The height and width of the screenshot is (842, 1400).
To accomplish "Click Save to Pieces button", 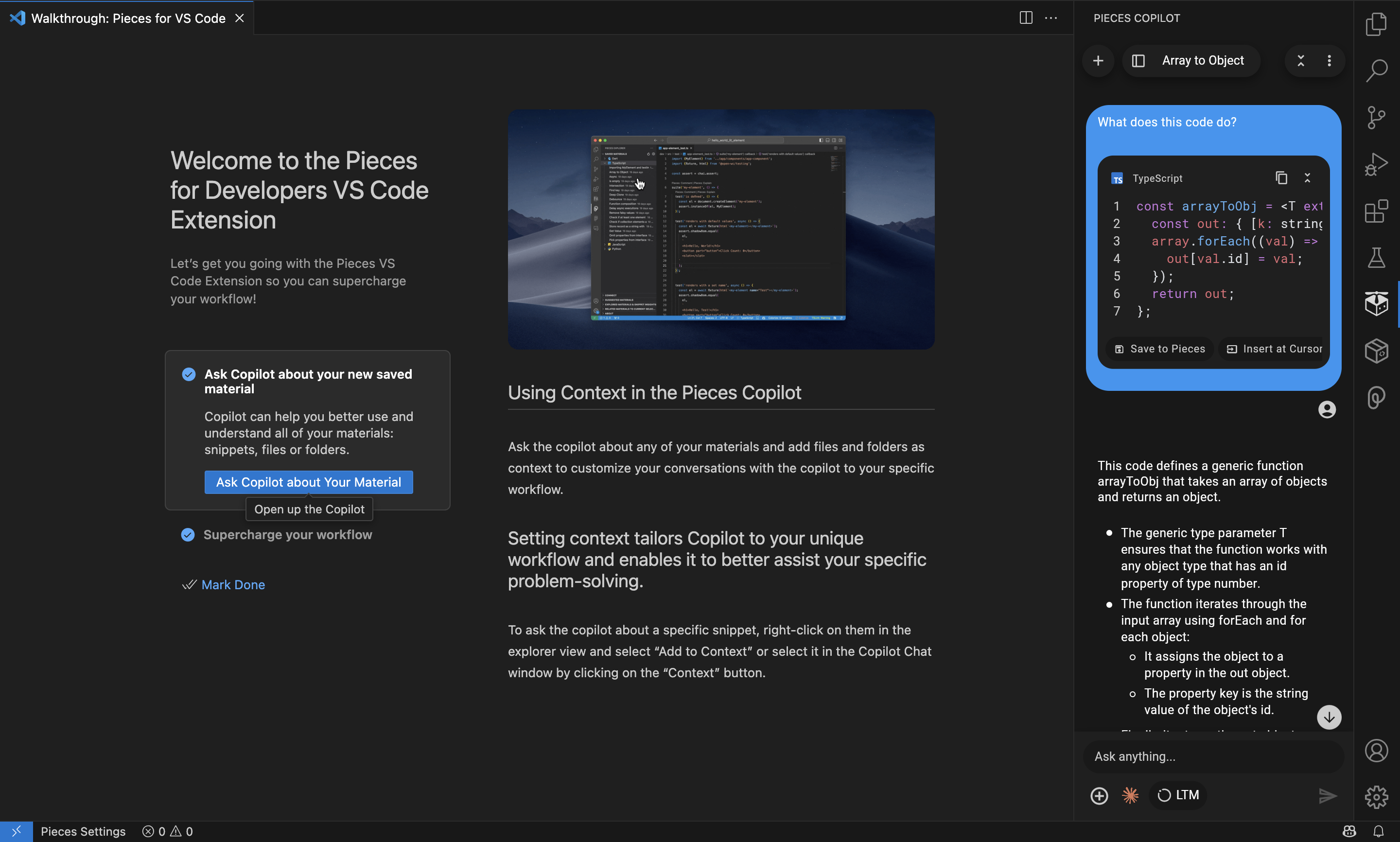I will 1159,349.
